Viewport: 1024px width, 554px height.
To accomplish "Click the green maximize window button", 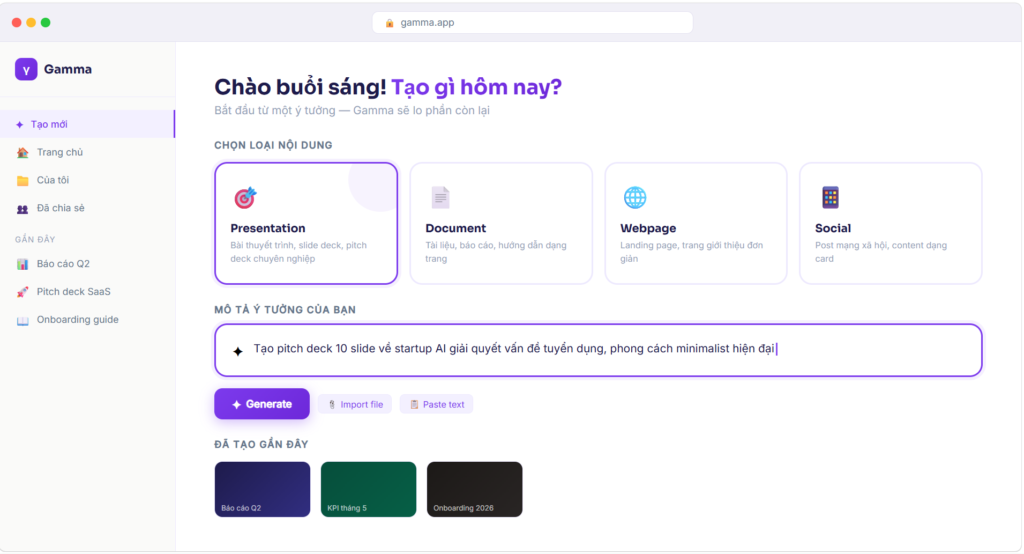I will click(46, 22).
